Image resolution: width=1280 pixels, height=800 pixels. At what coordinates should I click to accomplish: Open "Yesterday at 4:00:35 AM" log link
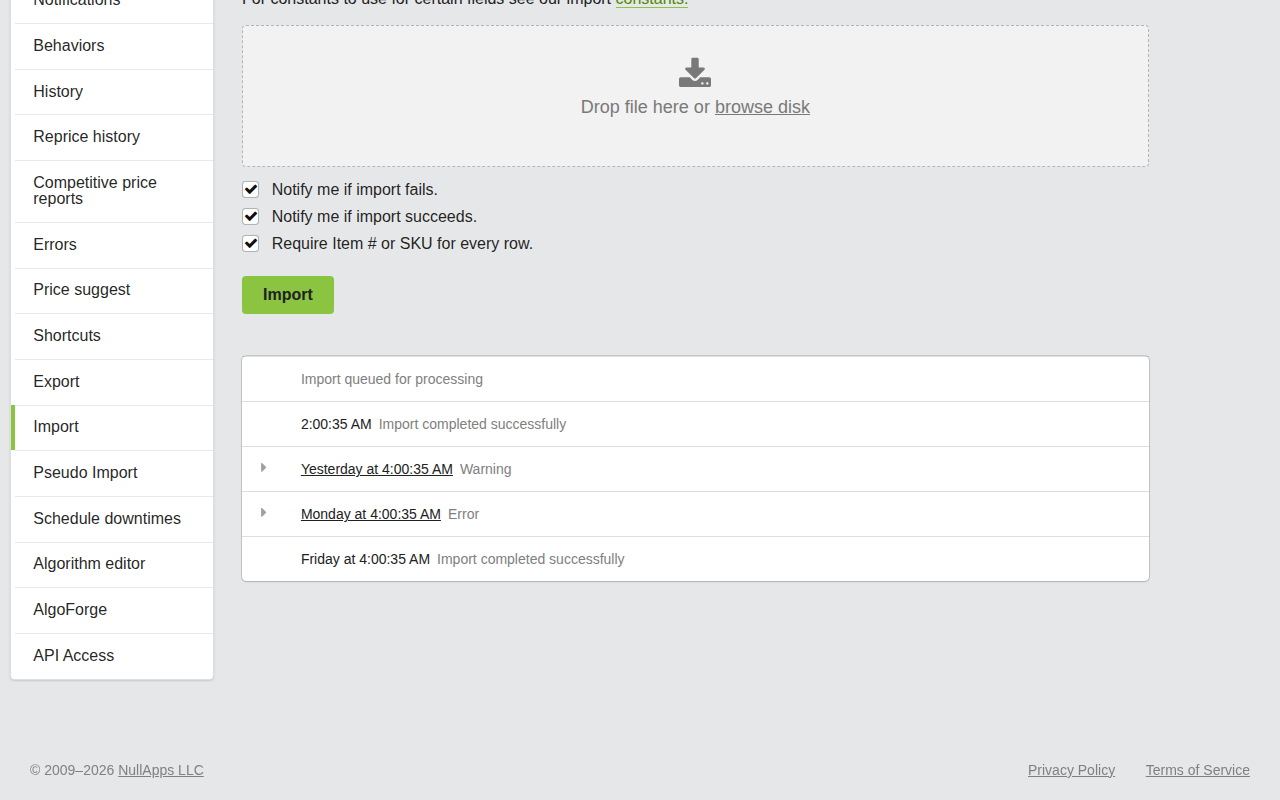pos(377,469)
